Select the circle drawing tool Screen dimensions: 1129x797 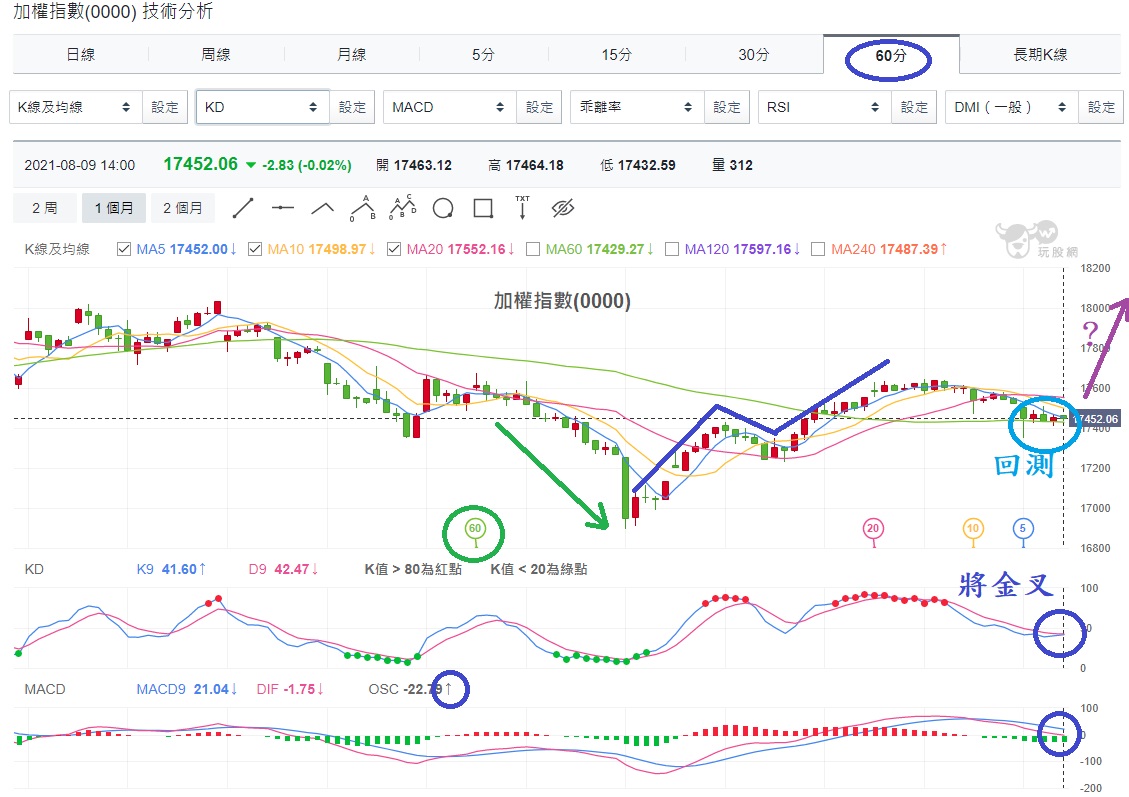click(443, 208)
